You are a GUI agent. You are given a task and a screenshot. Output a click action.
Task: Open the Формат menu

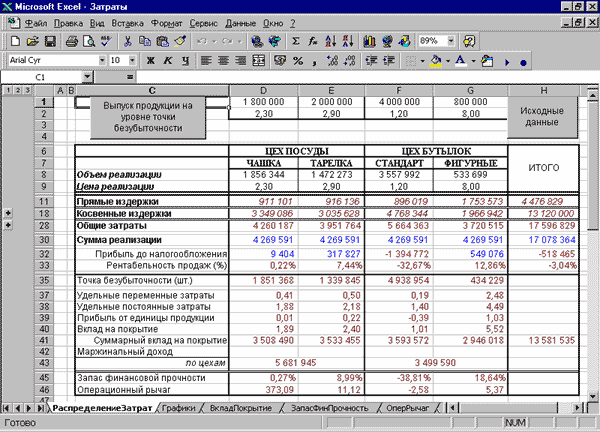point(166,23)
